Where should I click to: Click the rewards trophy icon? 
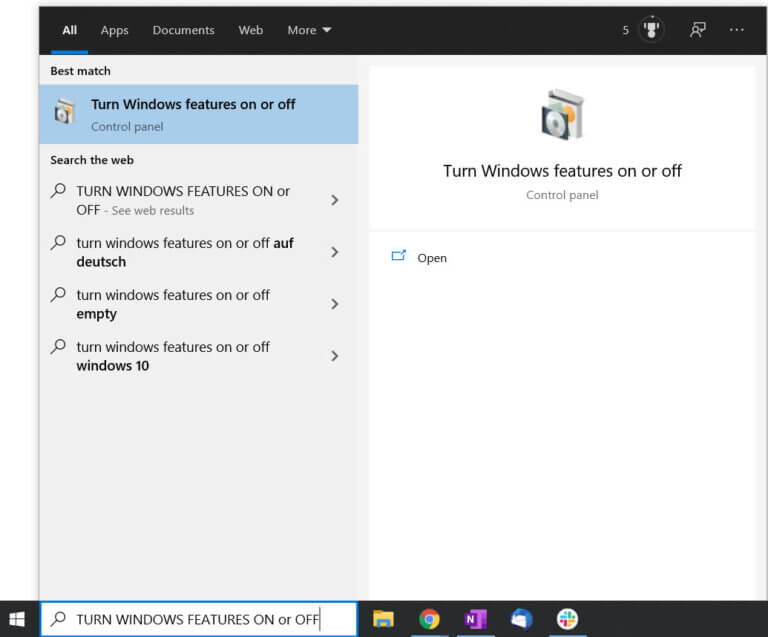(652, 30)
